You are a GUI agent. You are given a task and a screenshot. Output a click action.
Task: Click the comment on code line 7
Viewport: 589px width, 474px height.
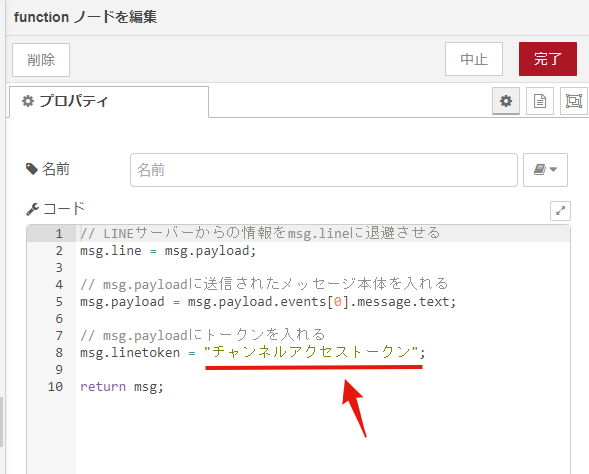(x=202, y=335)
